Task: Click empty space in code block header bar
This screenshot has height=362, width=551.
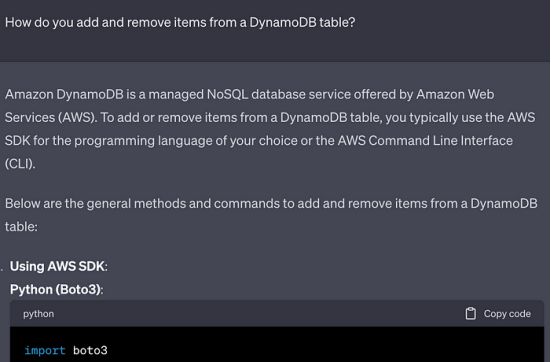Action: pyautogui.click(x=259, y=313)
